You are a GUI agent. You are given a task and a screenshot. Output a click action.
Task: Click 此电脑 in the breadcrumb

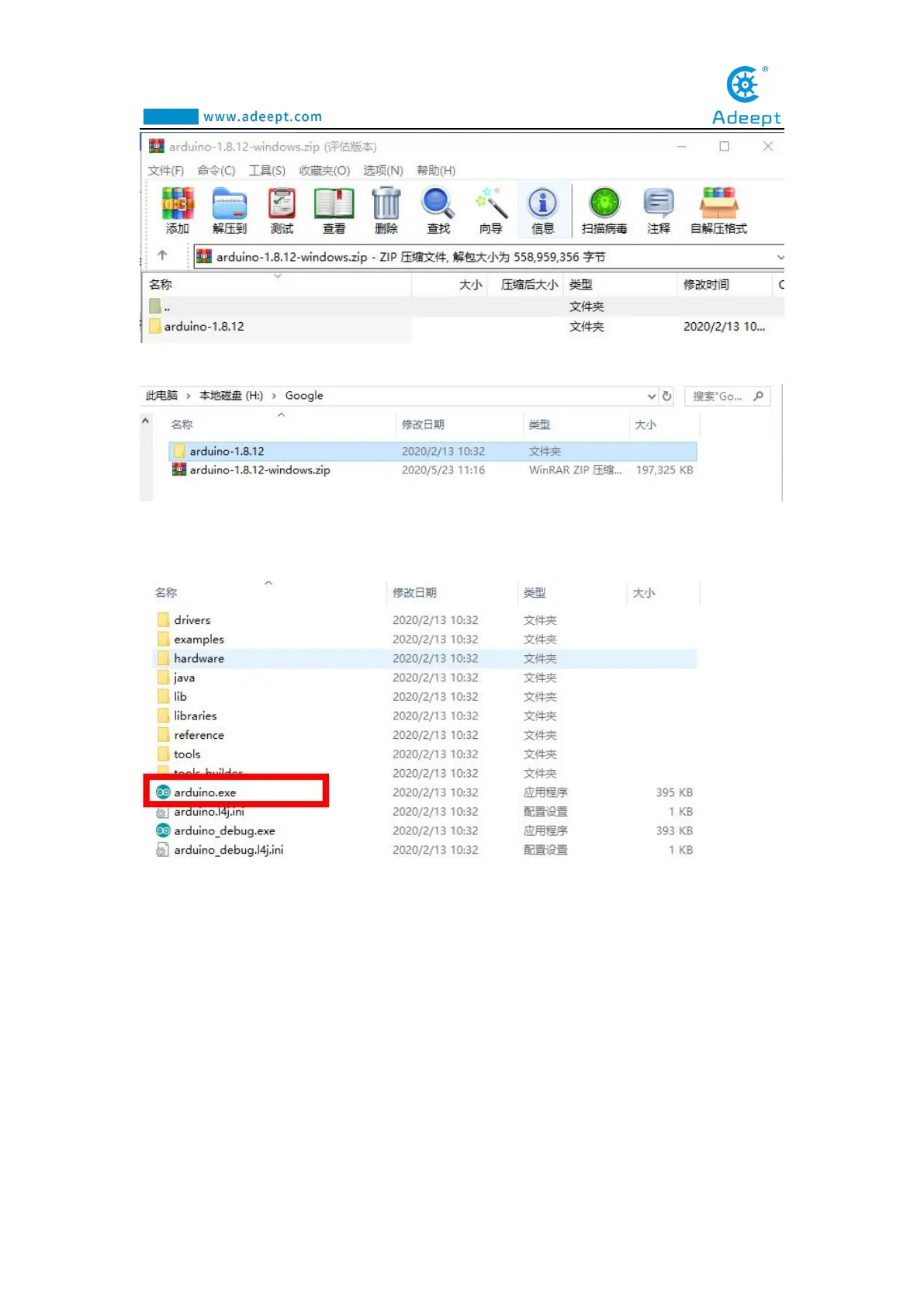click(161, 396)
